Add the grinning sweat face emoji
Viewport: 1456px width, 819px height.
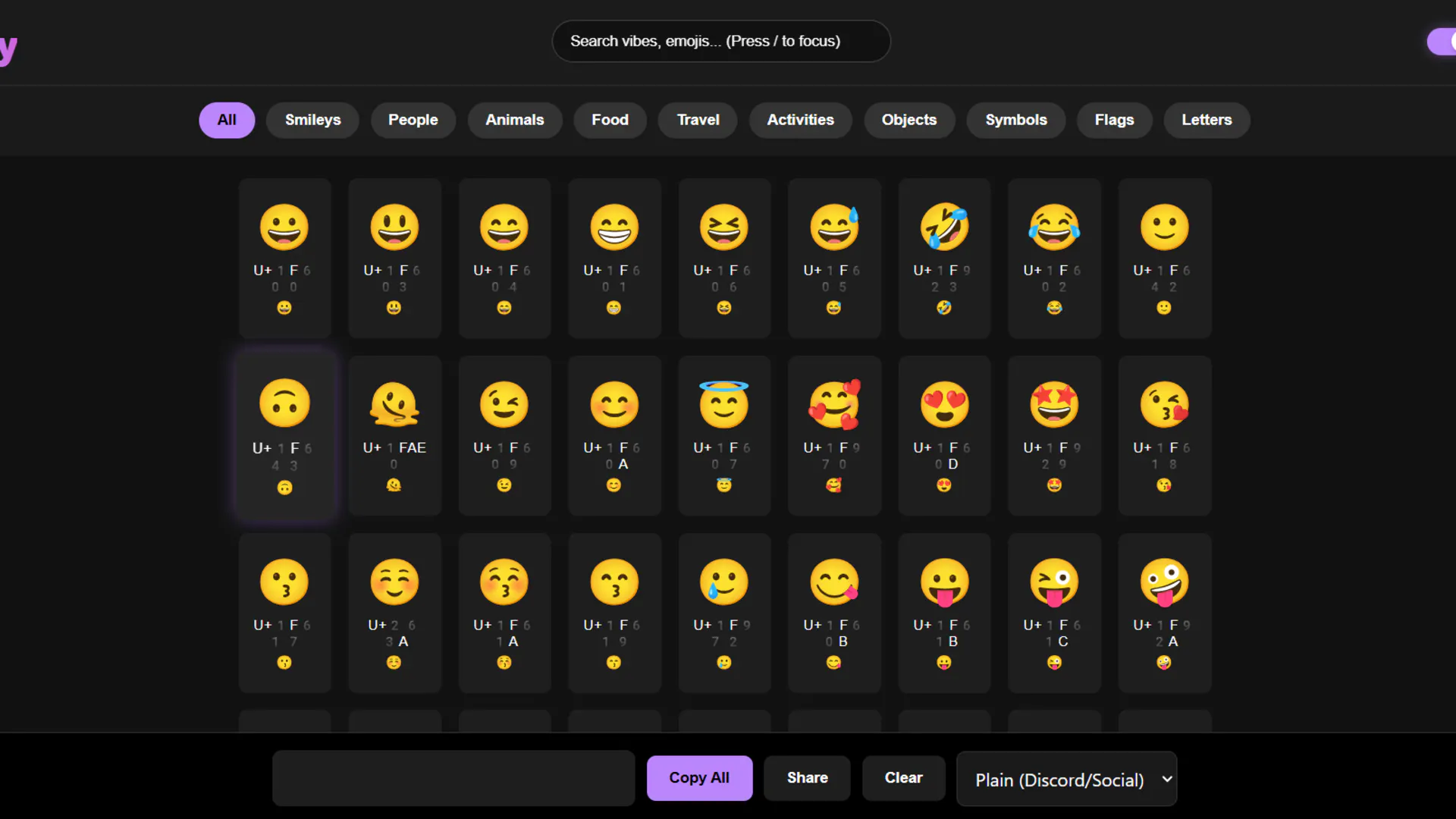[834, 258]
